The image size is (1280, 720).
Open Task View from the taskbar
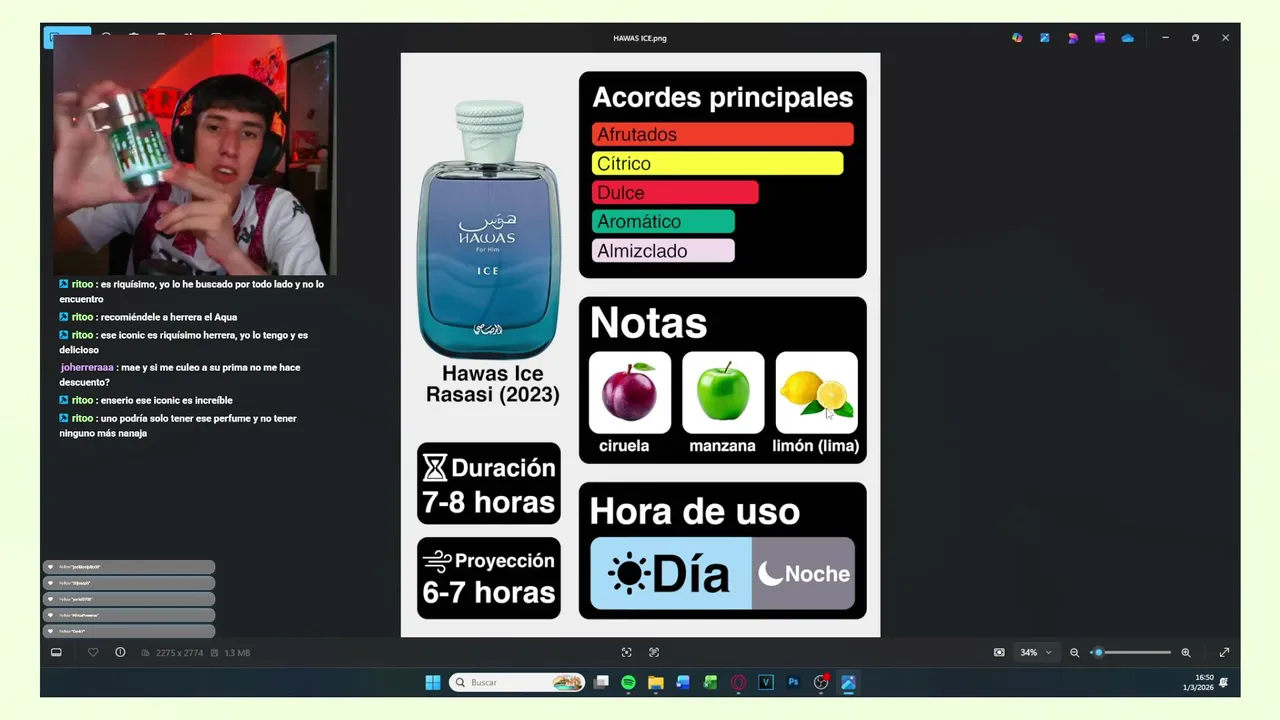coord(601,682)
